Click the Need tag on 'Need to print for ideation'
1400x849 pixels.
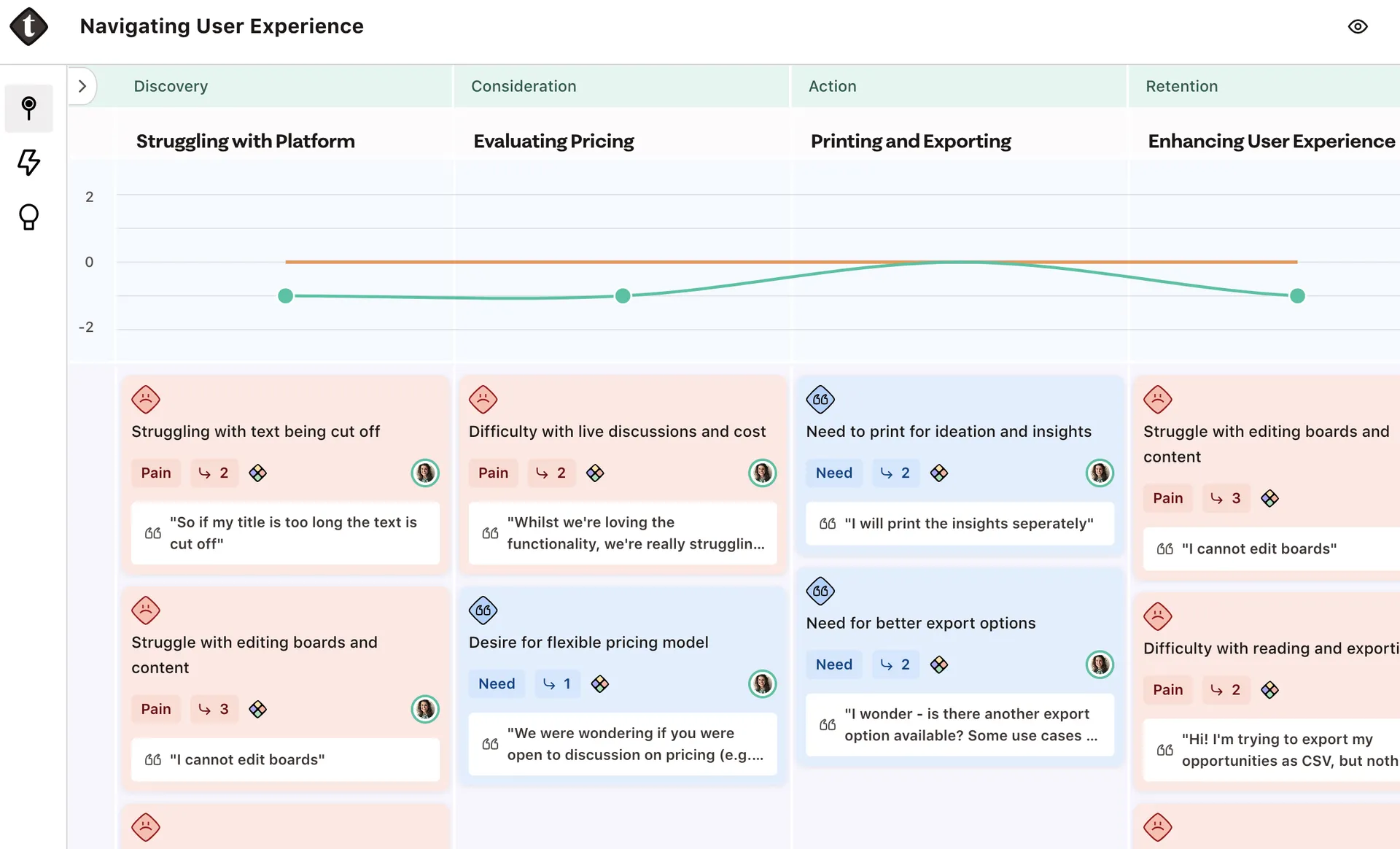pyautogui.click(x=834, y=473)
